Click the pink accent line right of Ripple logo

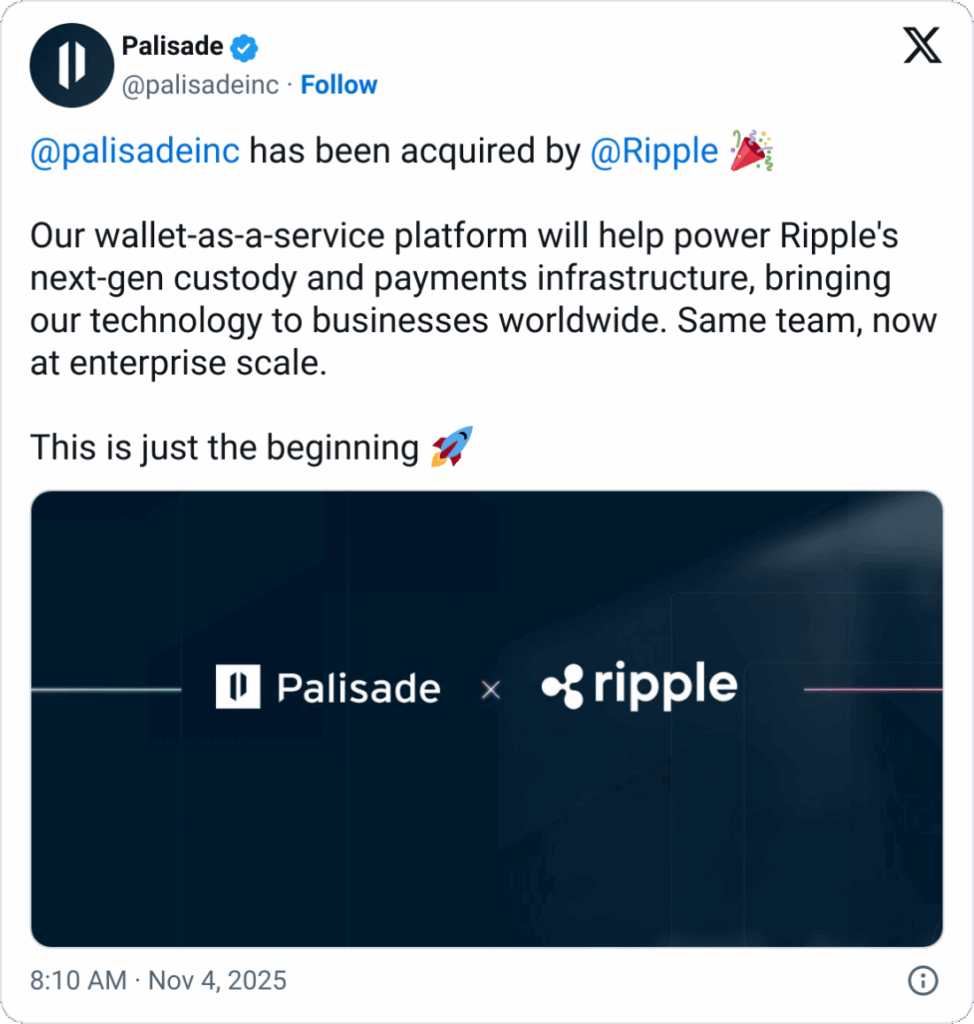tap(870, 688)
